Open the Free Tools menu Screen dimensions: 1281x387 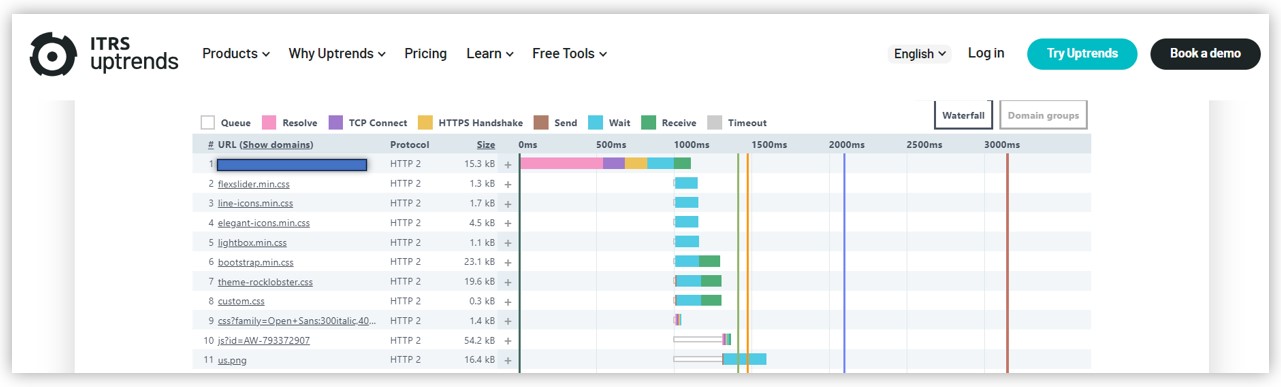569,54
